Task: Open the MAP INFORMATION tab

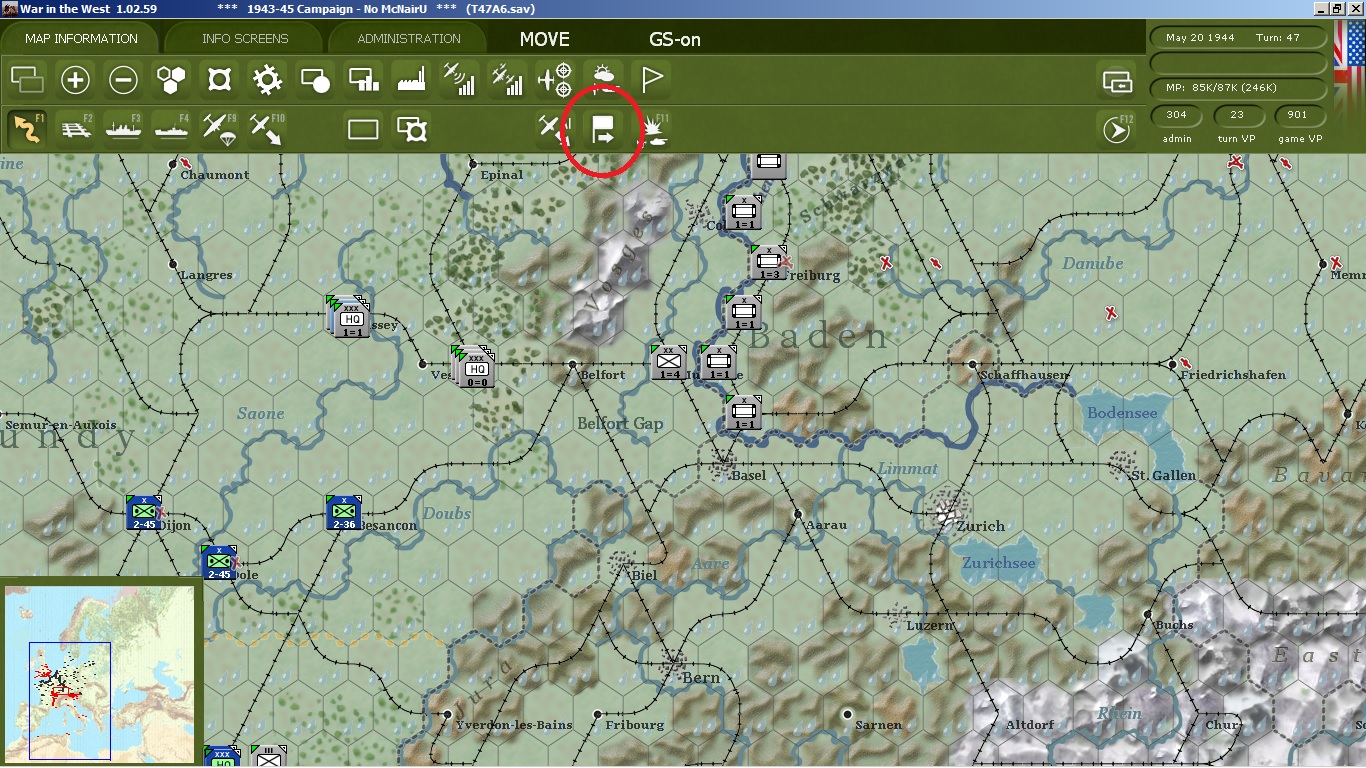Action: coord(81,39)
